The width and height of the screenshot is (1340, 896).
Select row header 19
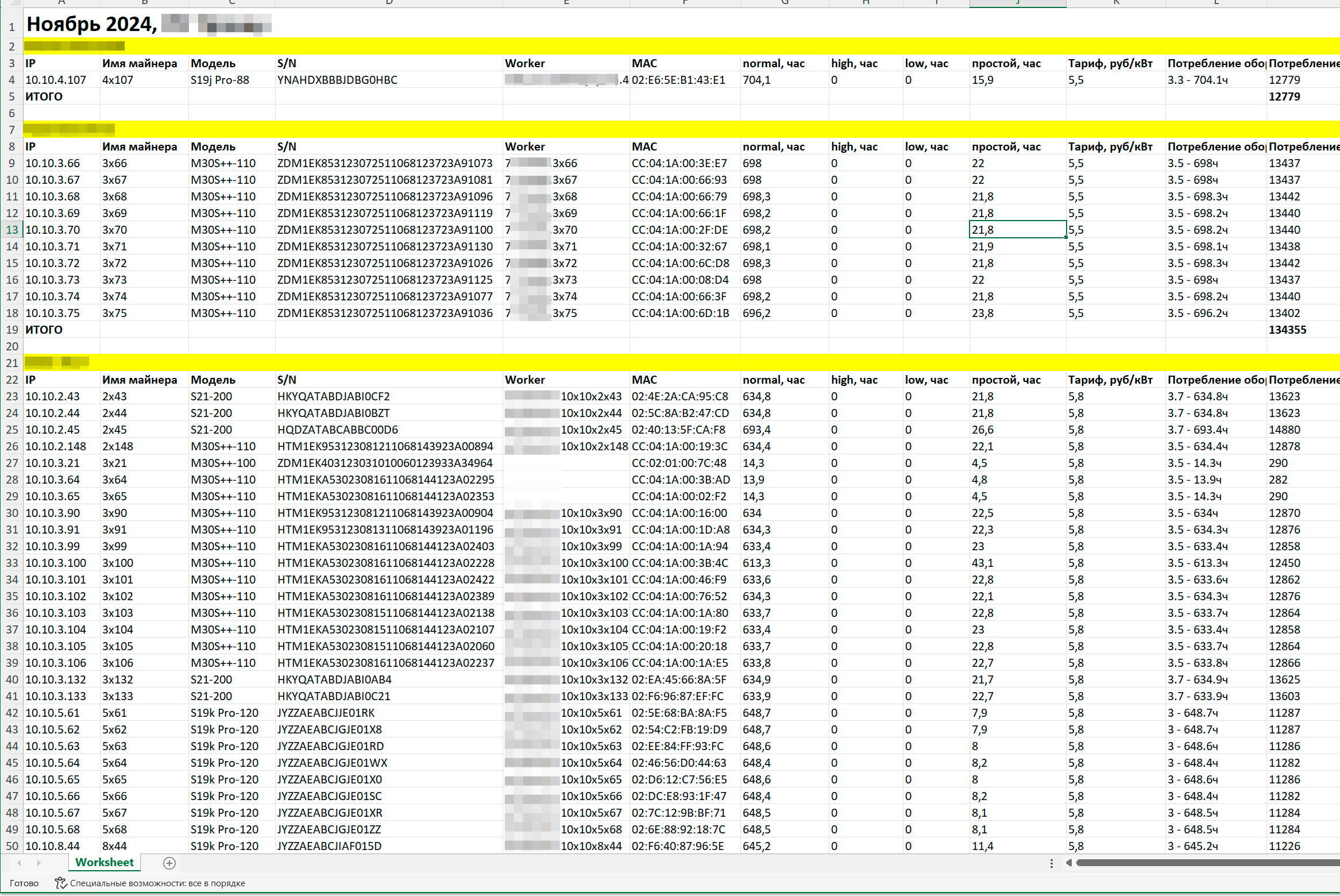11,330
